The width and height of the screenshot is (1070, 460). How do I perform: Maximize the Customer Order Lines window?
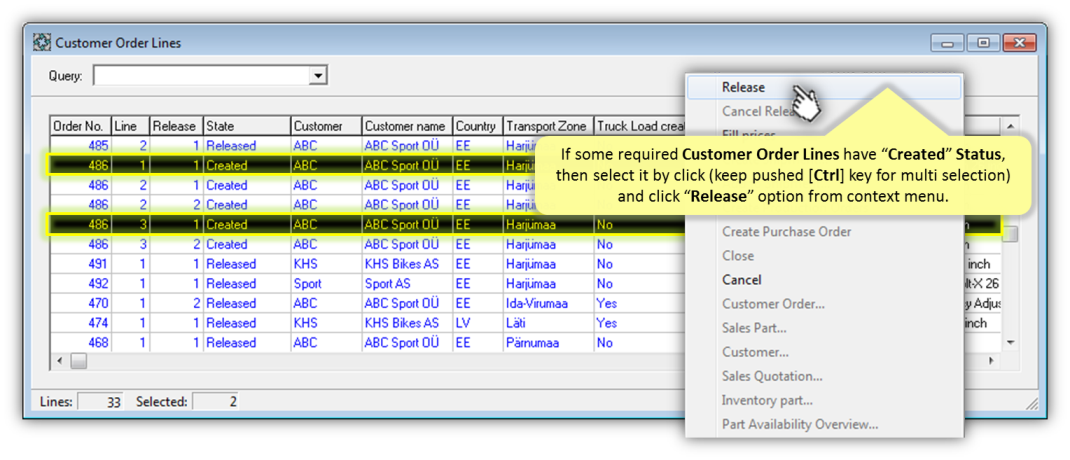tap(983, 43)
